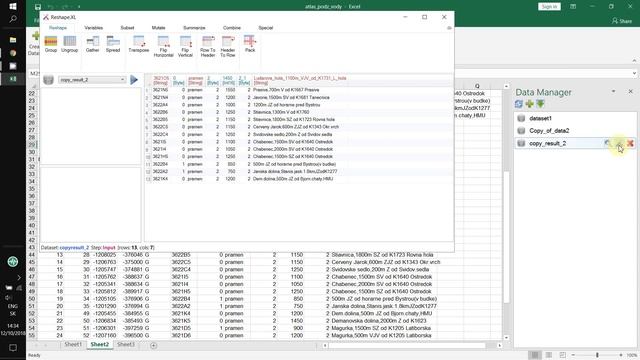
Task: Click the horizontal scrollbar right arrow
Action: click(500, 345)
